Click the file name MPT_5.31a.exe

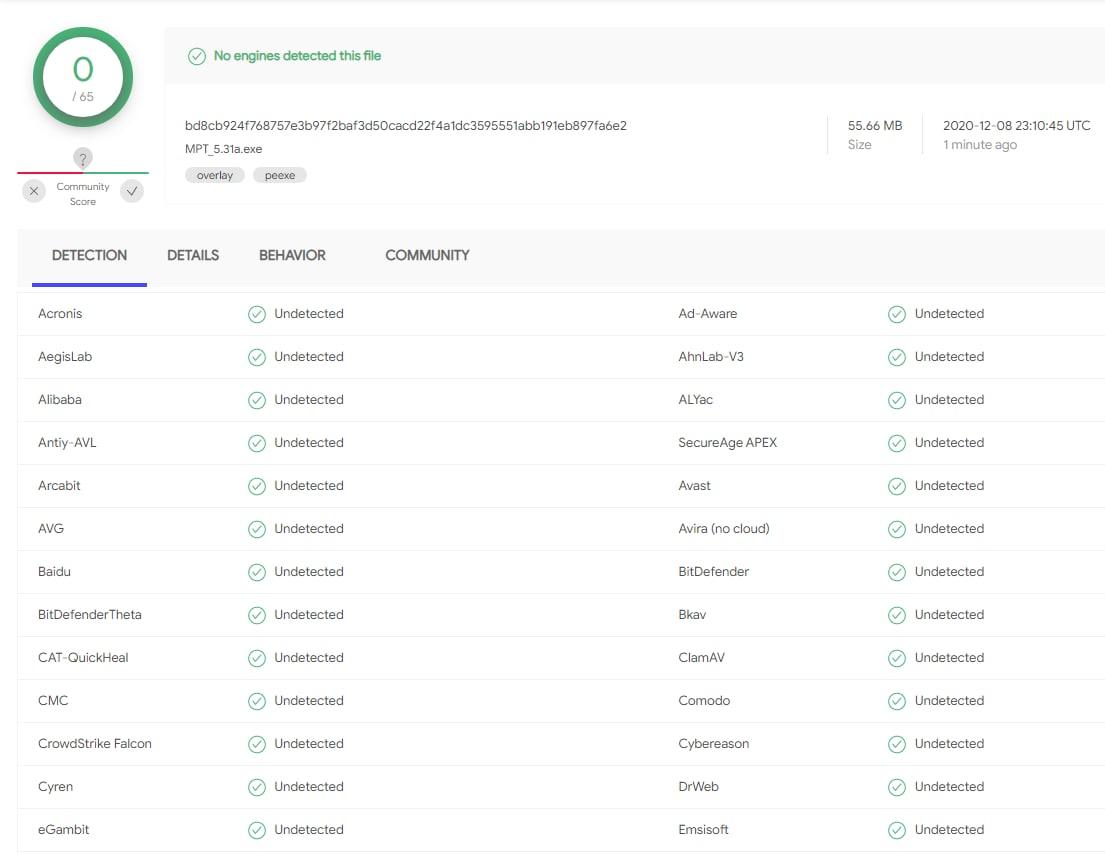point(223,149)
